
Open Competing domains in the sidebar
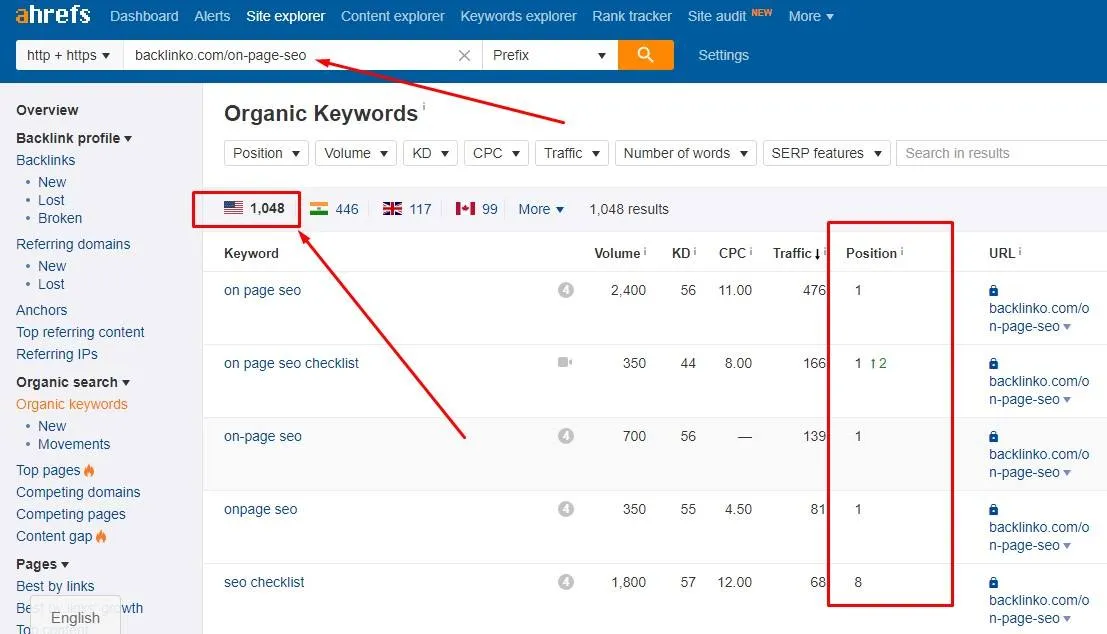pos(78,492)
